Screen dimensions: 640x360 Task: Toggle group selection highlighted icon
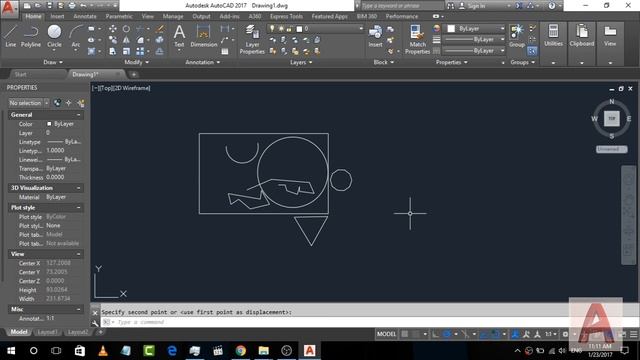pos(532,51)
